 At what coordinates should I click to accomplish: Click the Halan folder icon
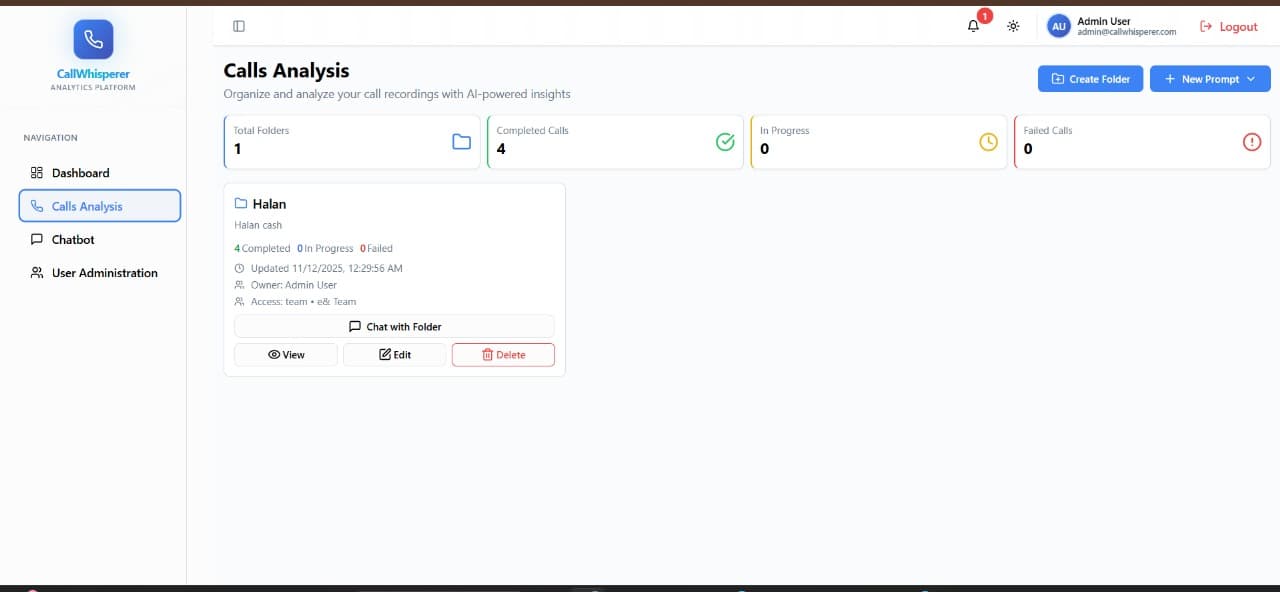click(x=240, y=204)
